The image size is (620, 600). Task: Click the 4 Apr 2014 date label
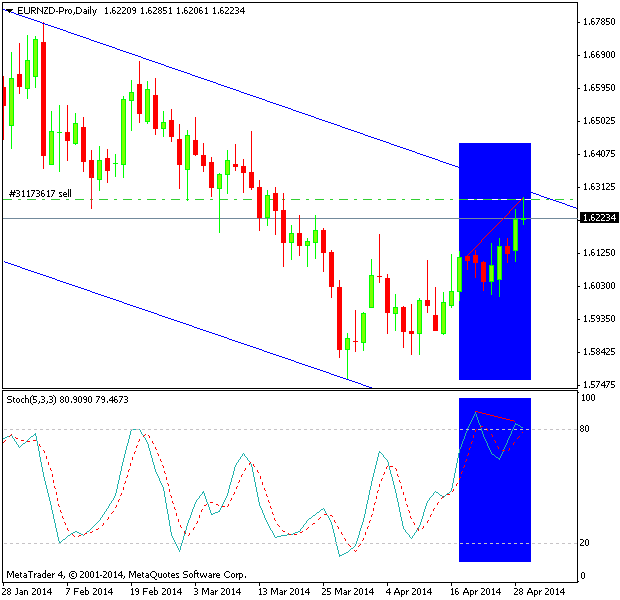(x=408, y=592)
